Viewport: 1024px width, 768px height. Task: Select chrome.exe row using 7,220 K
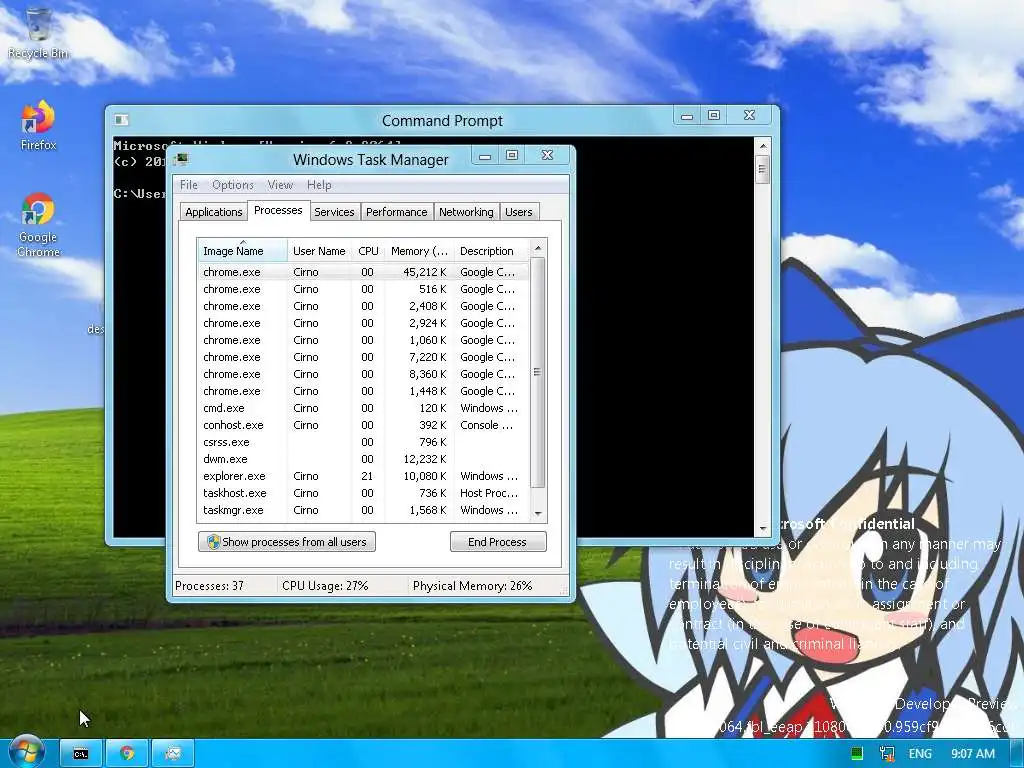click(x=363, y=357)
